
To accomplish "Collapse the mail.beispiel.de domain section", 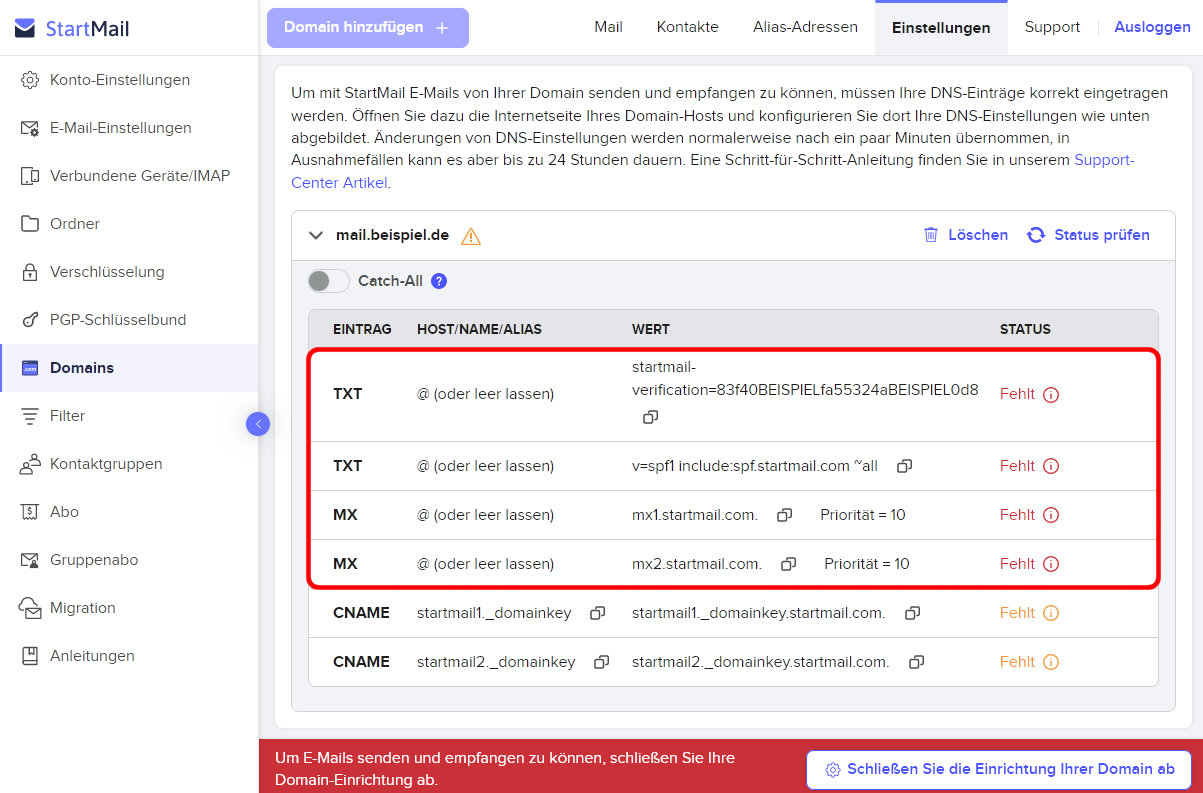I will tap(316, 236).
